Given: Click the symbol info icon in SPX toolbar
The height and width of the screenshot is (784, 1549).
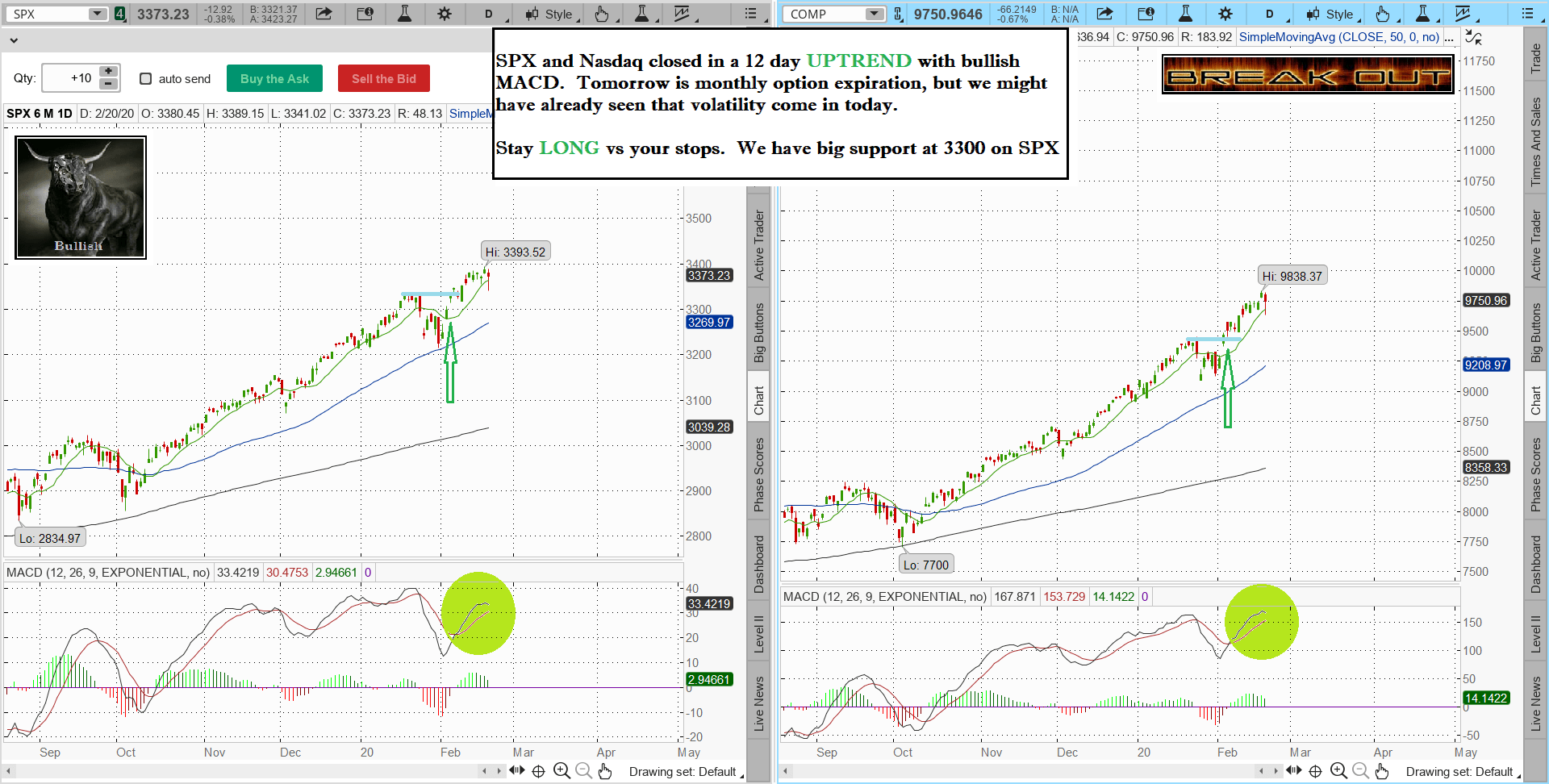Looking at the screenshot, I should pyautogui.click(x=365, y=14).
